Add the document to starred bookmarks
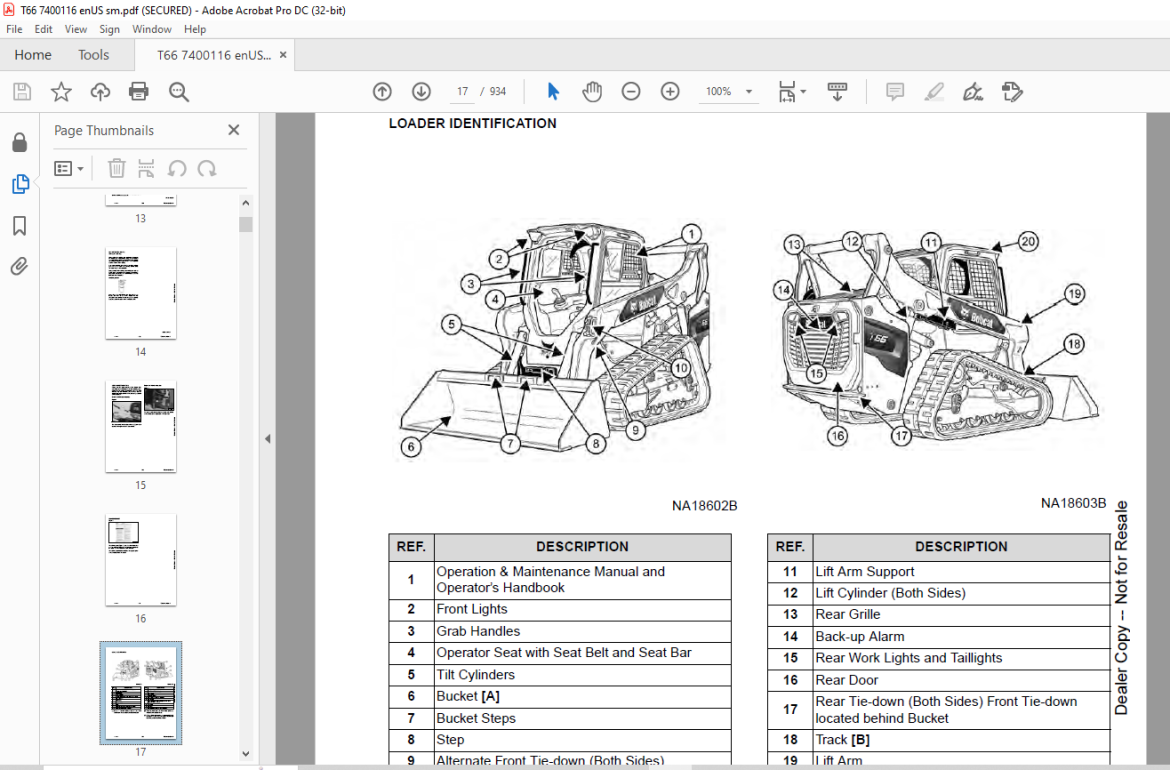The width and height of the screenshot is (1170, 770). 61,92
